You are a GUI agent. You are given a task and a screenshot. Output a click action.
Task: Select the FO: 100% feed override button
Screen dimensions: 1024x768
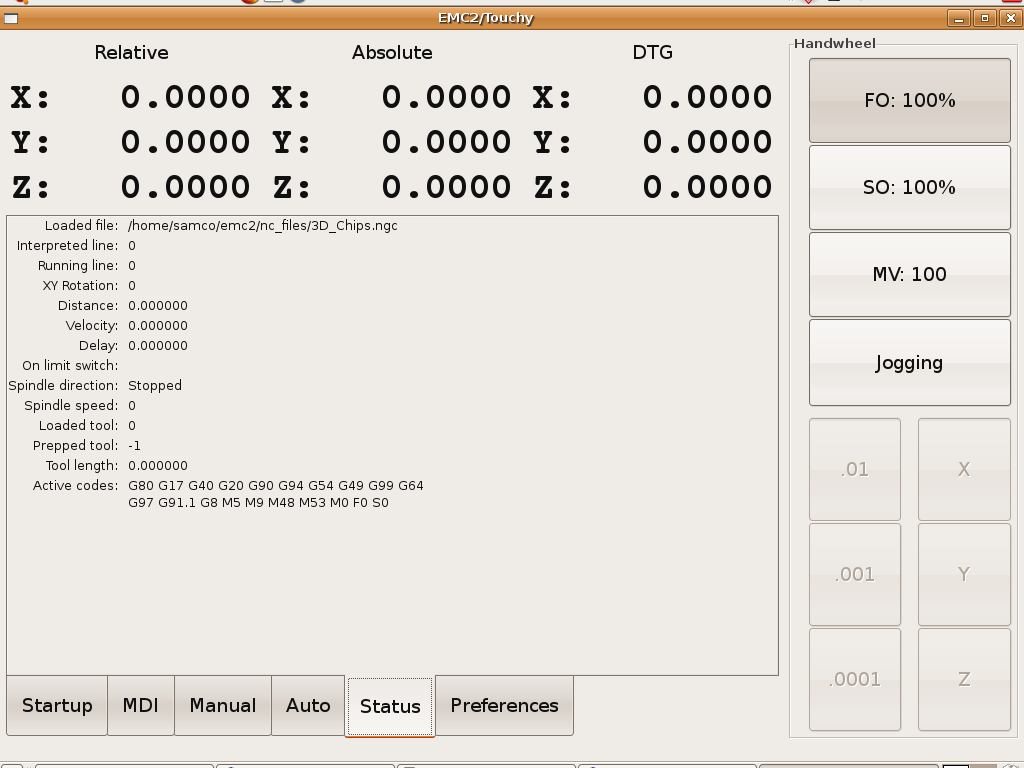[910, 100]
